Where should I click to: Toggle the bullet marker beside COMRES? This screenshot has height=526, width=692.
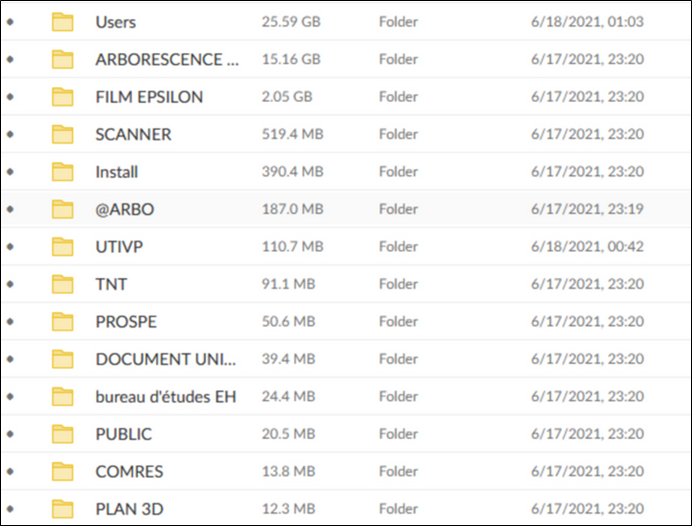point(11,472)
